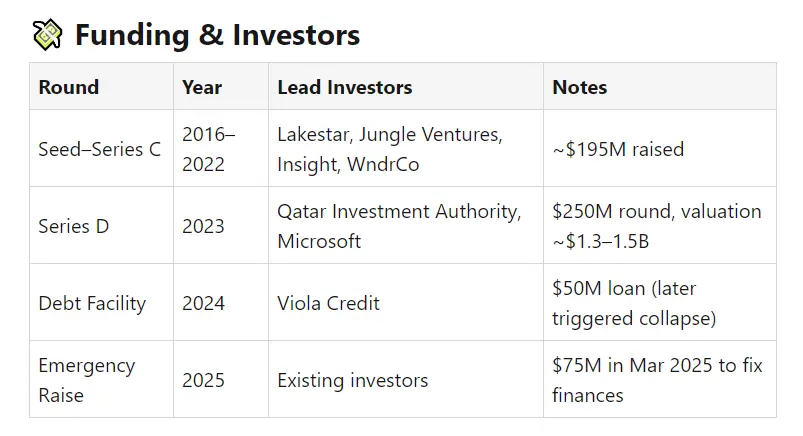Click the Viola Credit investor cell
Image resolution: width=803 pixels, height=436 pixels.
329,303
